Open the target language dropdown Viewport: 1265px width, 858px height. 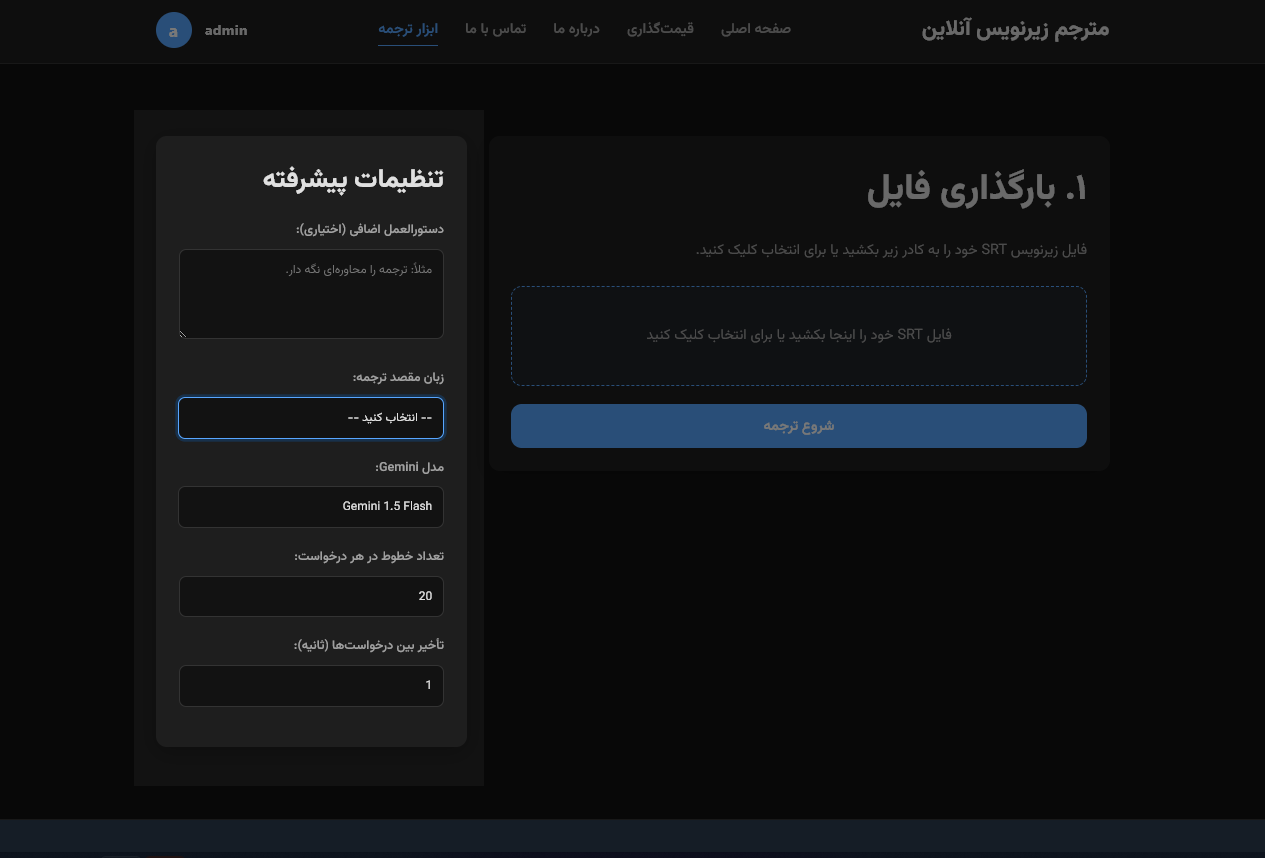[311, 417]
